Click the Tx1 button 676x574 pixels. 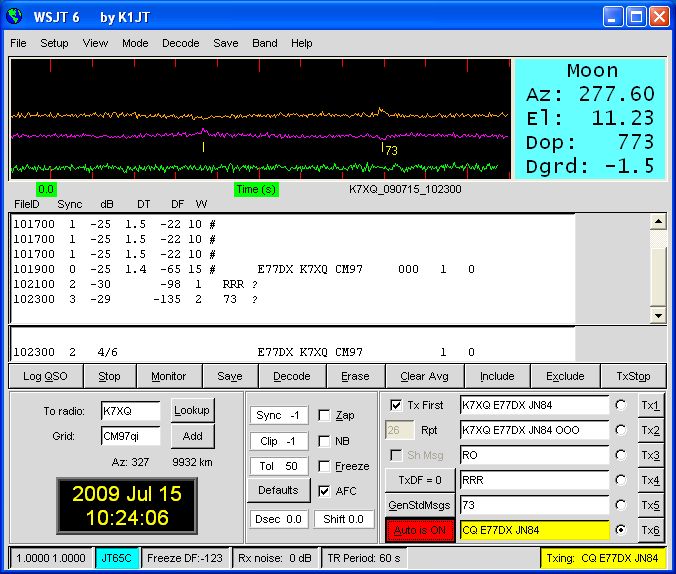pos(651,405)
